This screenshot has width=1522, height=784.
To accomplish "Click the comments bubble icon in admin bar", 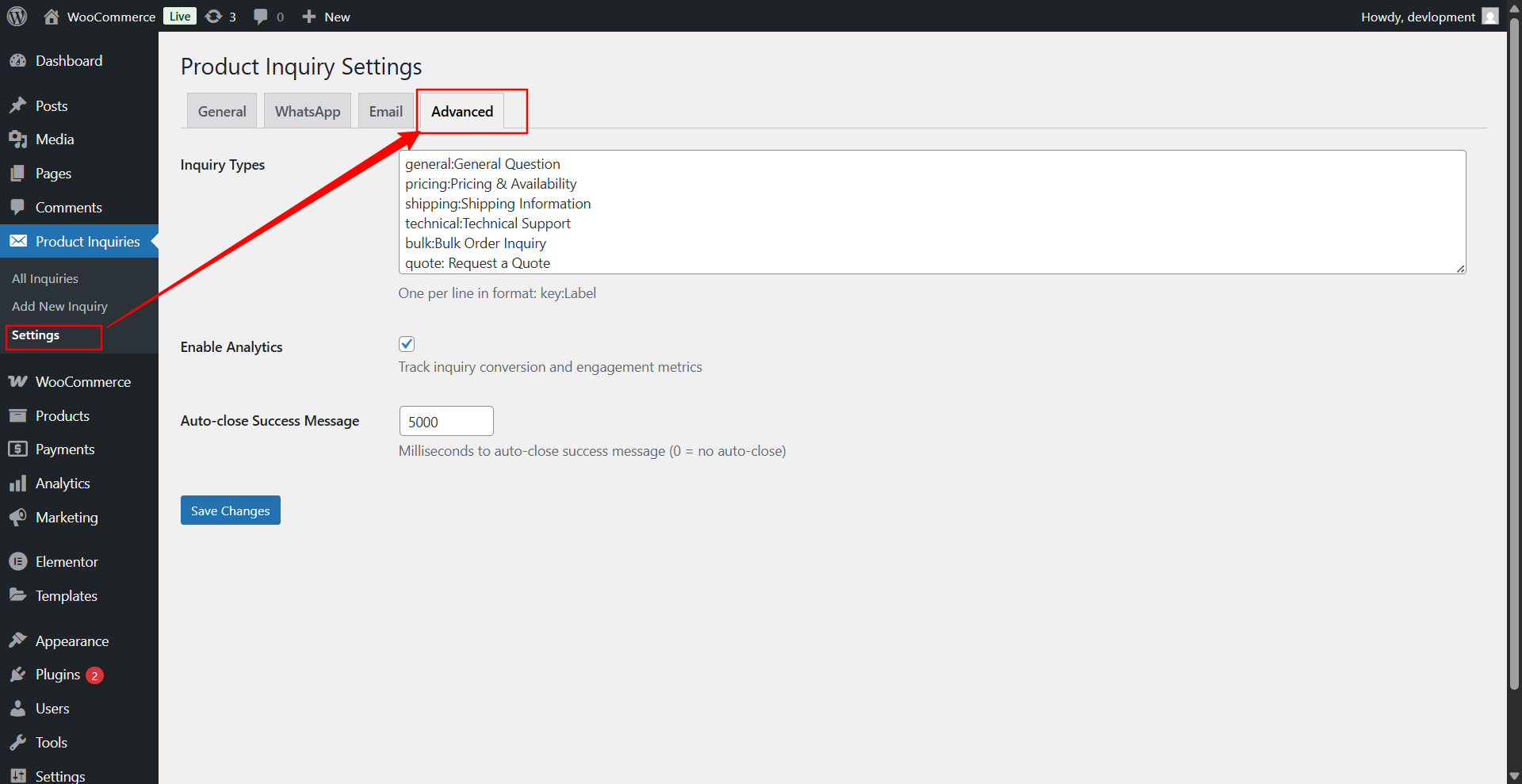I will 261,17.
